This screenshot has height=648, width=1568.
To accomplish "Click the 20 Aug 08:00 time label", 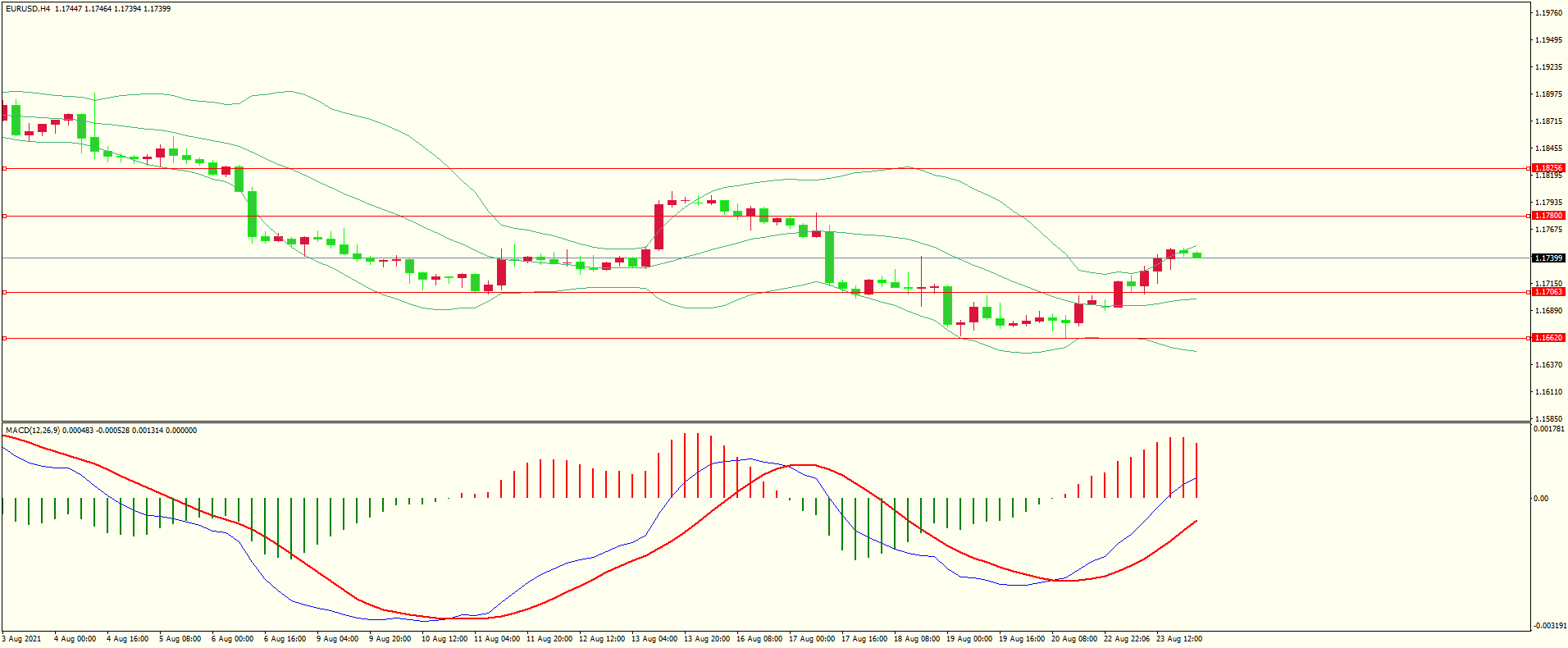I will pyautogui.click(x=1073, y=639).
